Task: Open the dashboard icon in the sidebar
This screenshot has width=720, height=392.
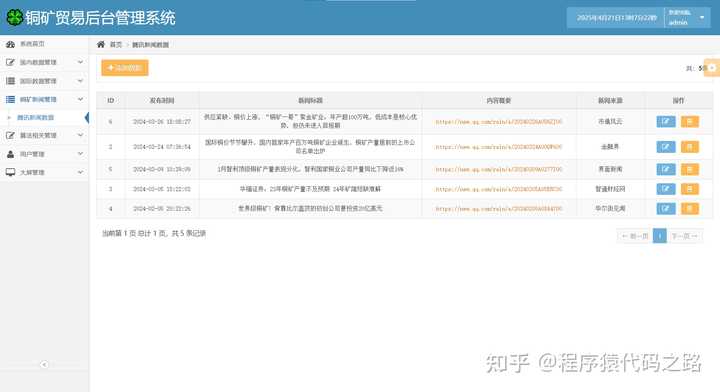Action: tap(10, 44)
